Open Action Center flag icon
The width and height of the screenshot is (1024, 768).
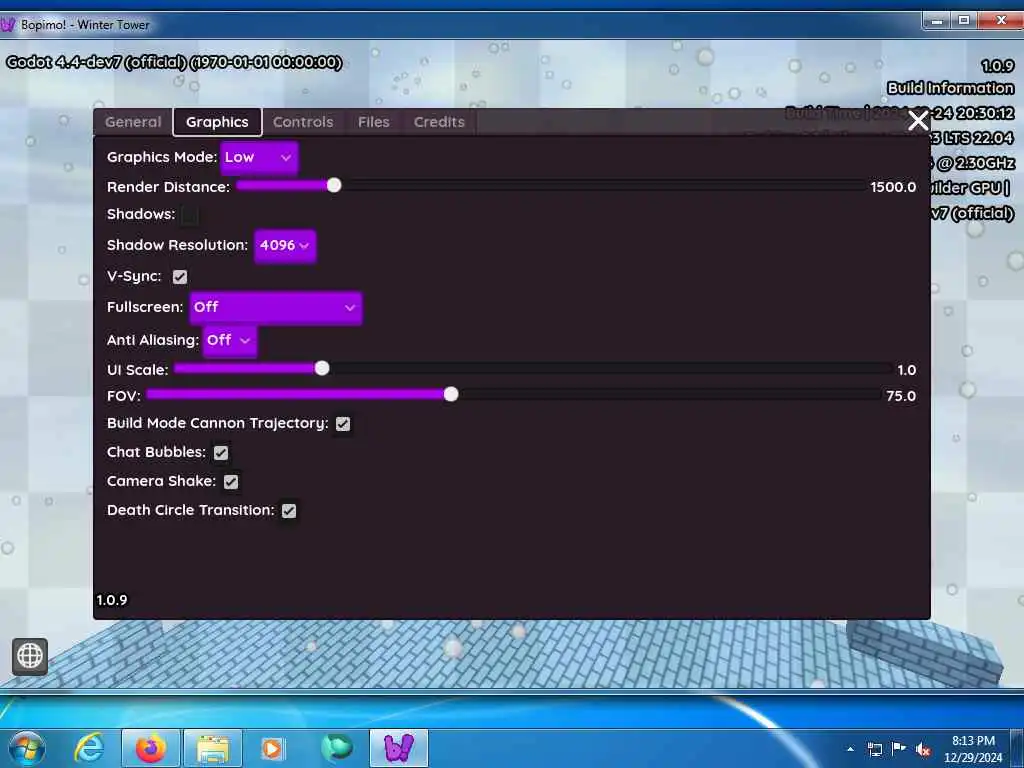pyautogui.click(x=899, y=748)
